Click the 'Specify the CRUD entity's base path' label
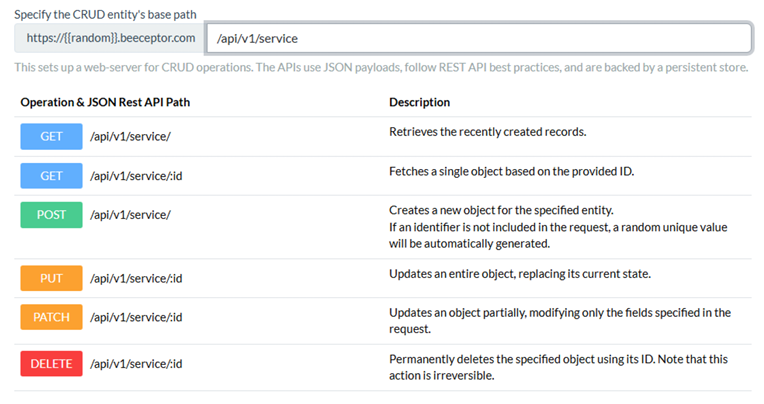Image resolution: width=764 pixels, height=404 pixels. [105, 15]
